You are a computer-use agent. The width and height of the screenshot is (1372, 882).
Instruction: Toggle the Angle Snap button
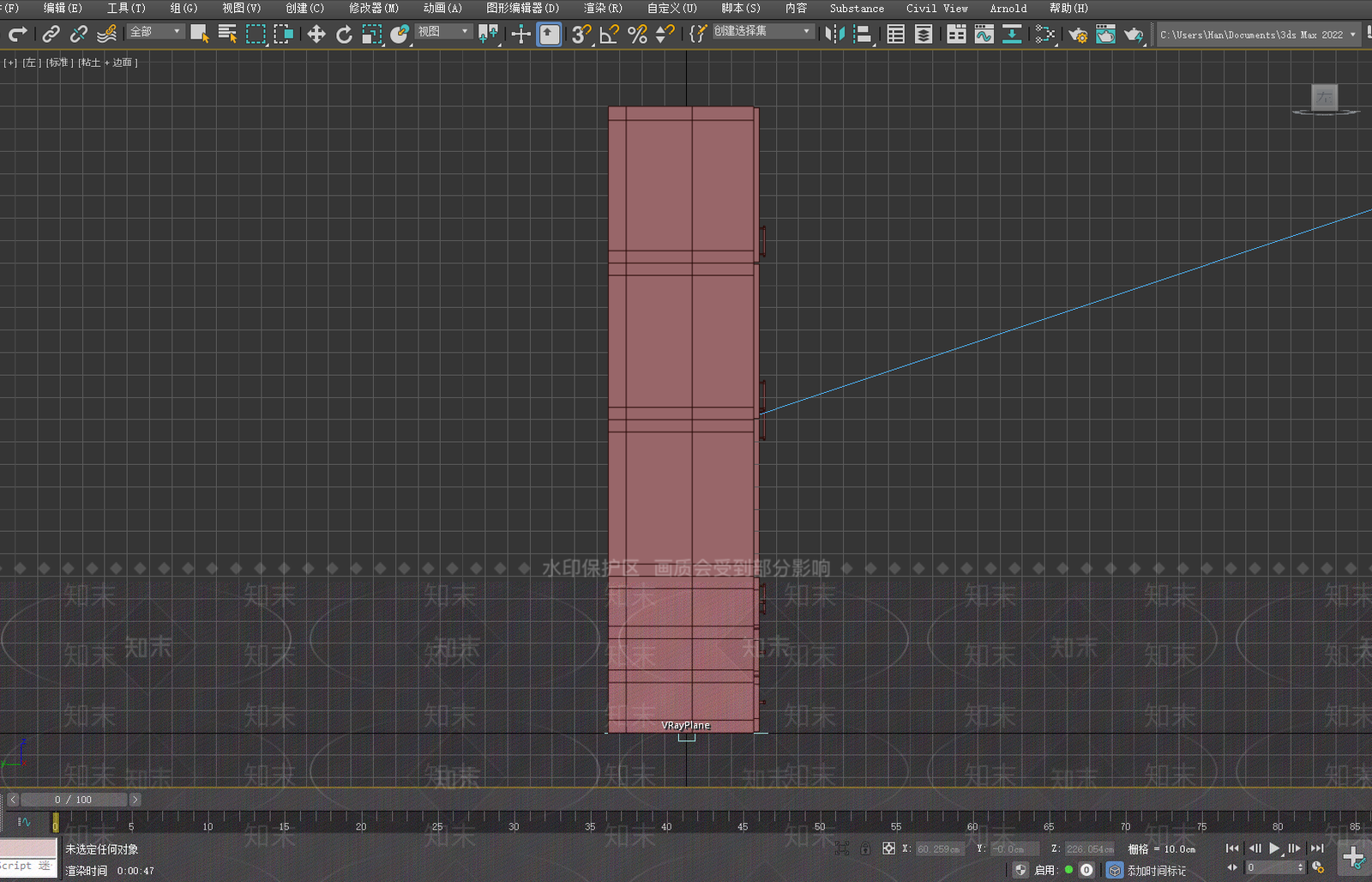click(609, 34)
